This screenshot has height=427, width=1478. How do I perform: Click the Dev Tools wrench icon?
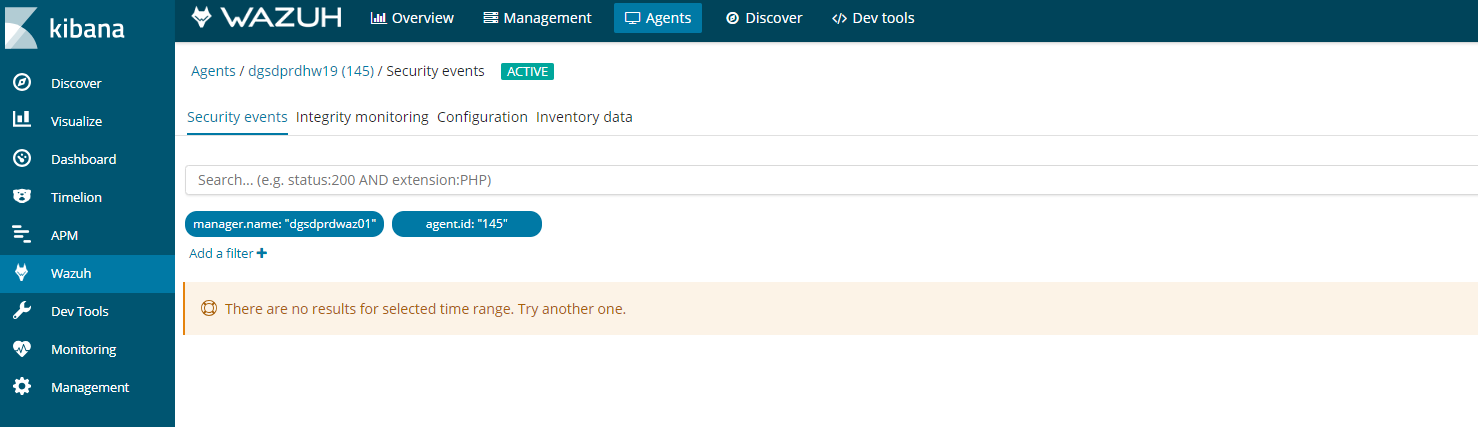[21, 311]
